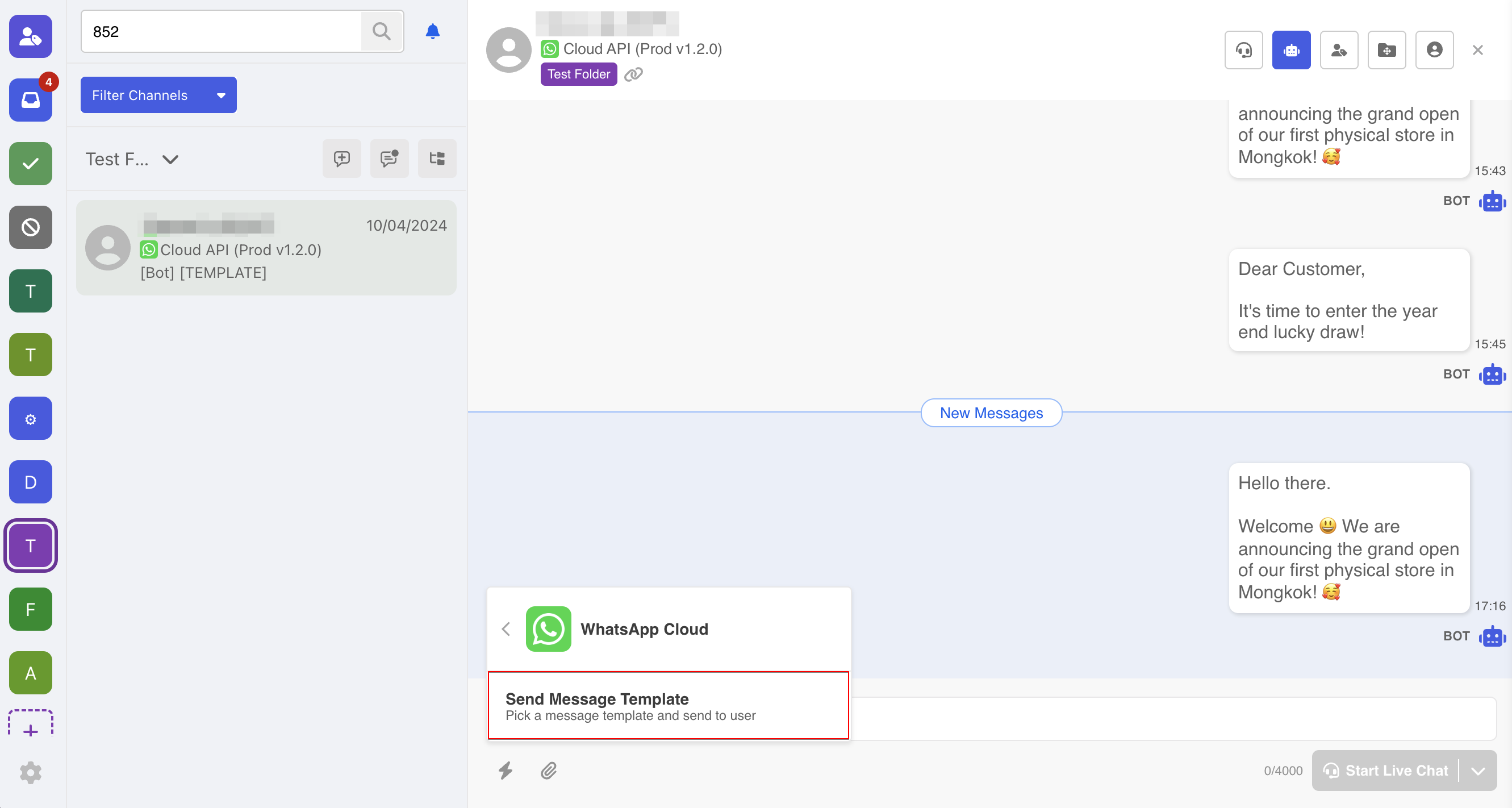Go back from WhatsApp Cloud menu

click(506, 629)
